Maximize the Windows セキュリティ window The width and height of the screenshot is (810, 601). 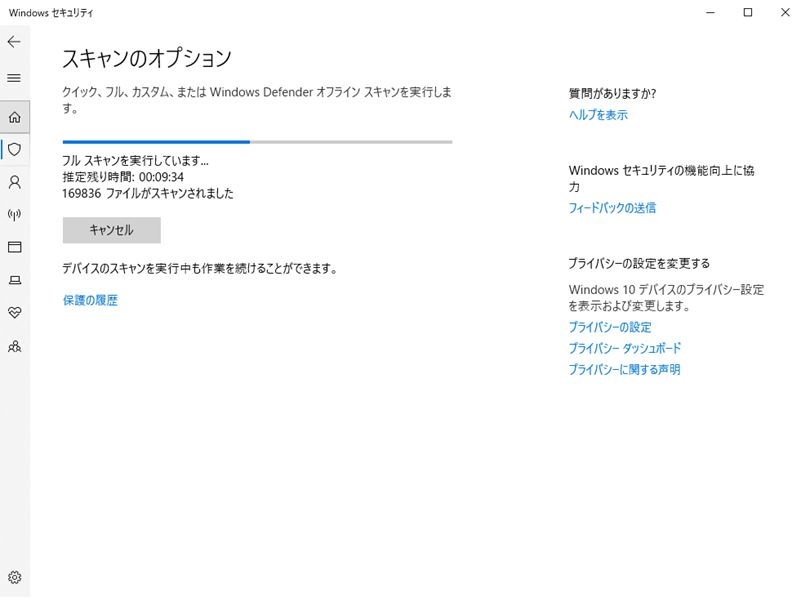point(747,12)
